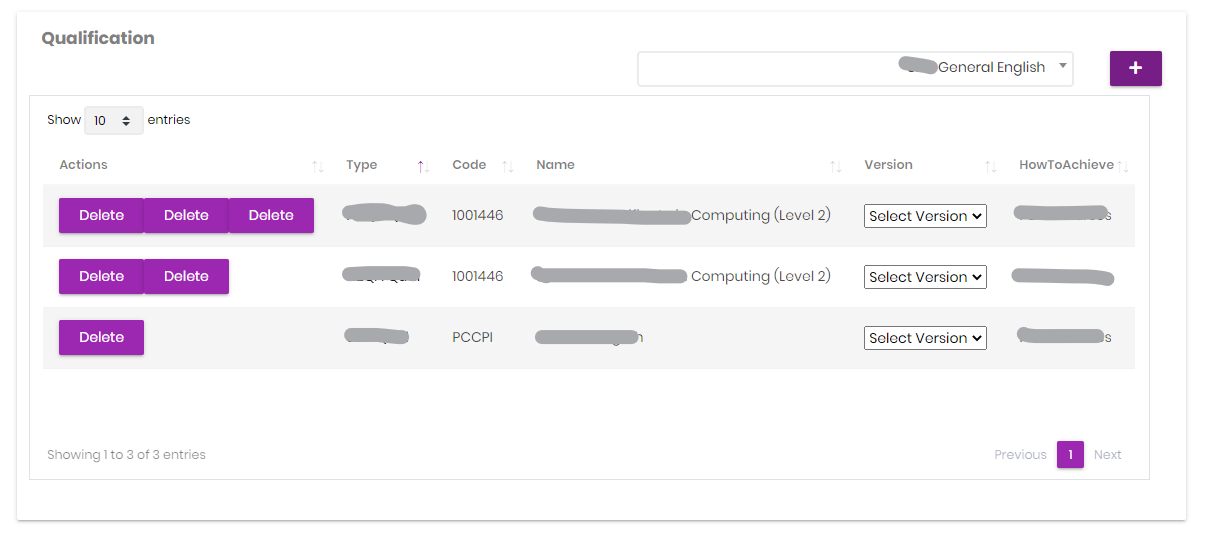This screenshot has height=533, width=1228.
Task: Change the show entries count selector
Action: pos(113,121)
